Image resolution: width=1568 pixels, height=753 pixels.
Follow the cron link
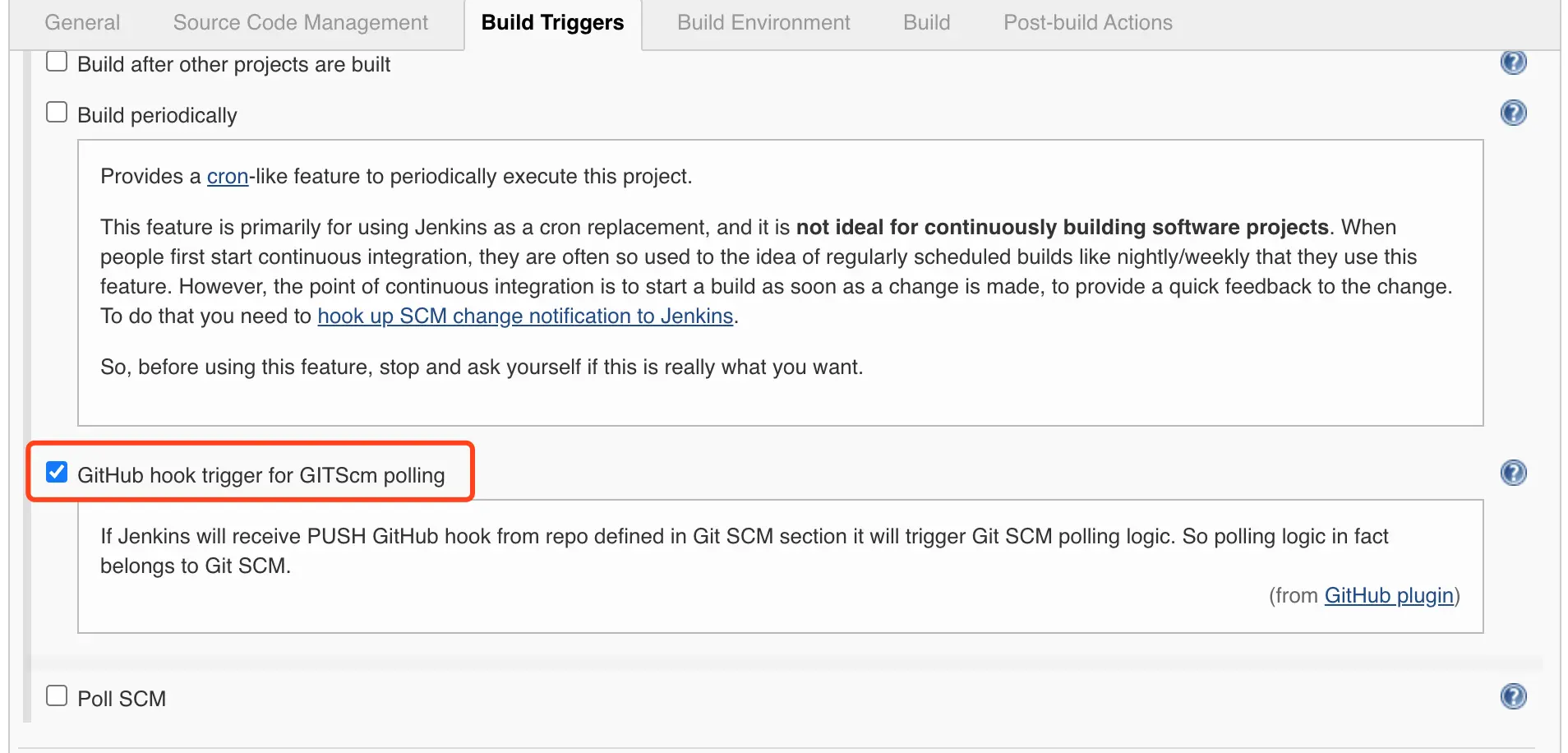pyautogui.click(x=227, y=177)
